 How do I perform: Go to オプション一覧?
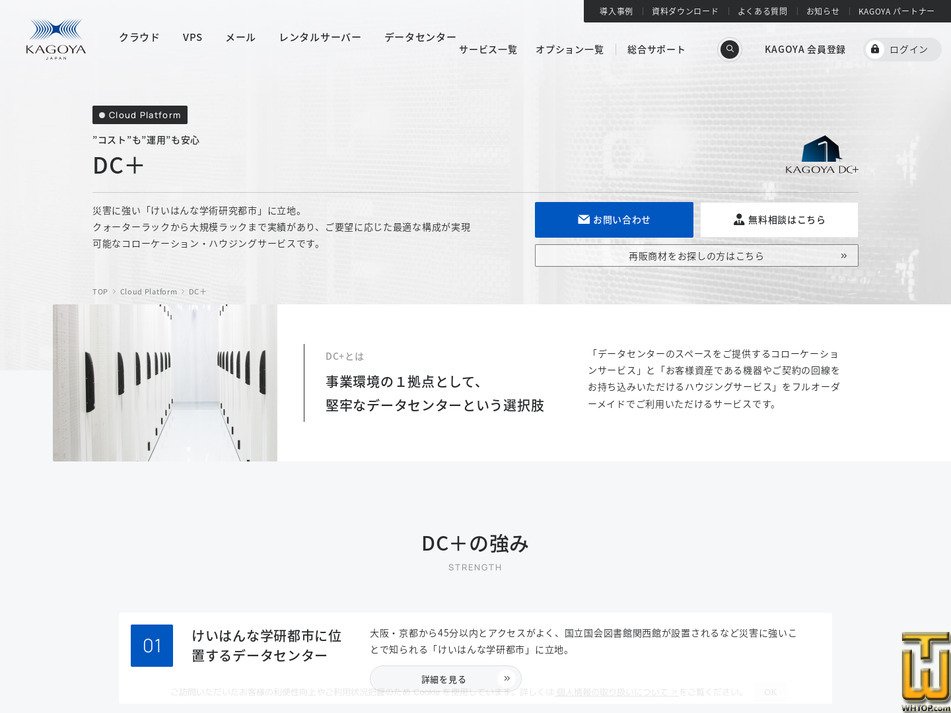point(570,50)
